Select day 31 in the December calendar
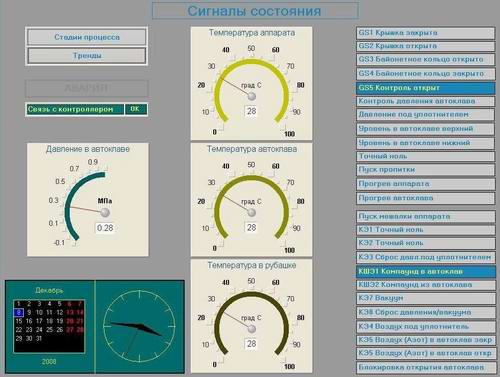 39,338
